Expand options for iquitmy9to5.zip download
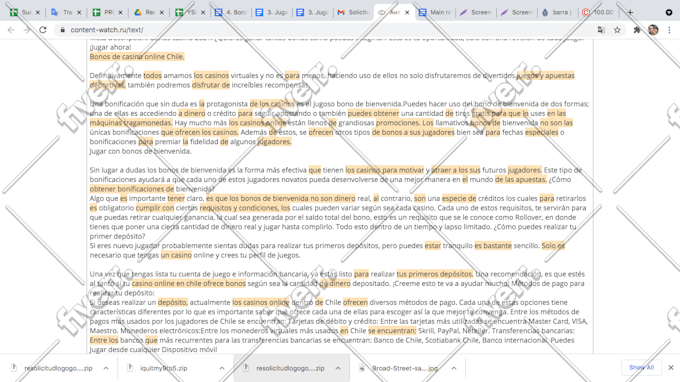Screen dimensions: 680x382 point(222,368)
